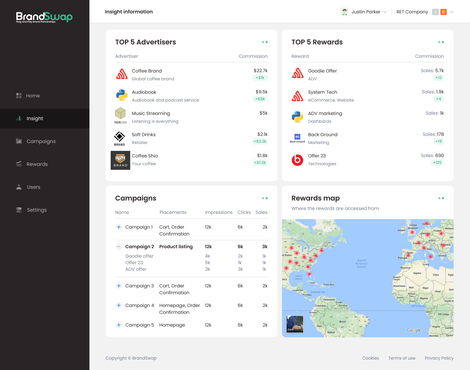Click the Audiobook python logo

pos(122,95)
